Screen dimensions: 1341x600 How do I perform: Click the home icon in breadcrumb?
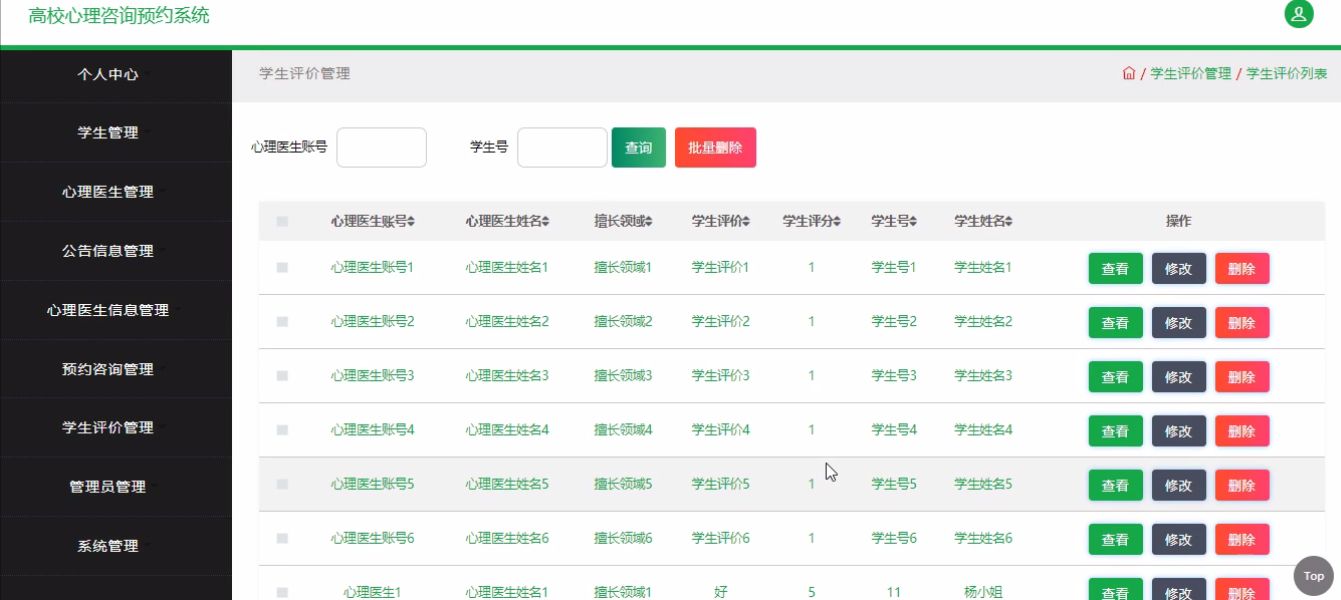(1129, 73)
